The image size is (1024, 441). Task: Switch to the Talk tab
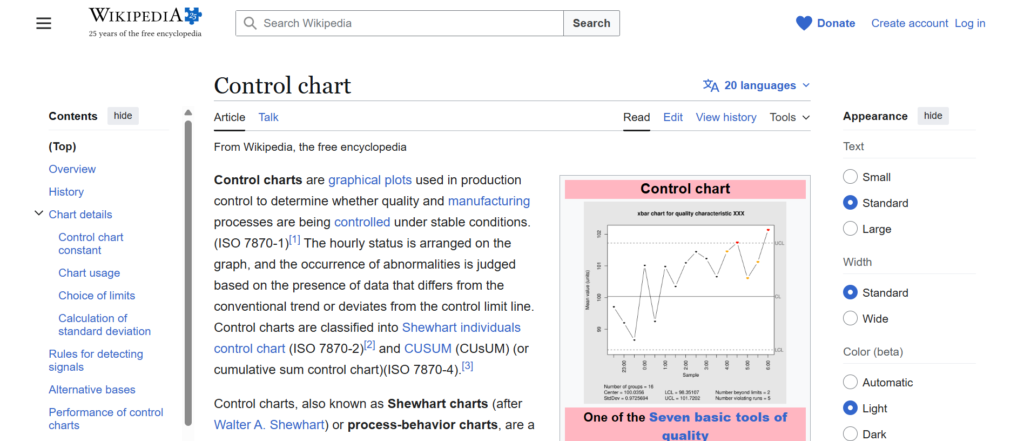point(268,117)
